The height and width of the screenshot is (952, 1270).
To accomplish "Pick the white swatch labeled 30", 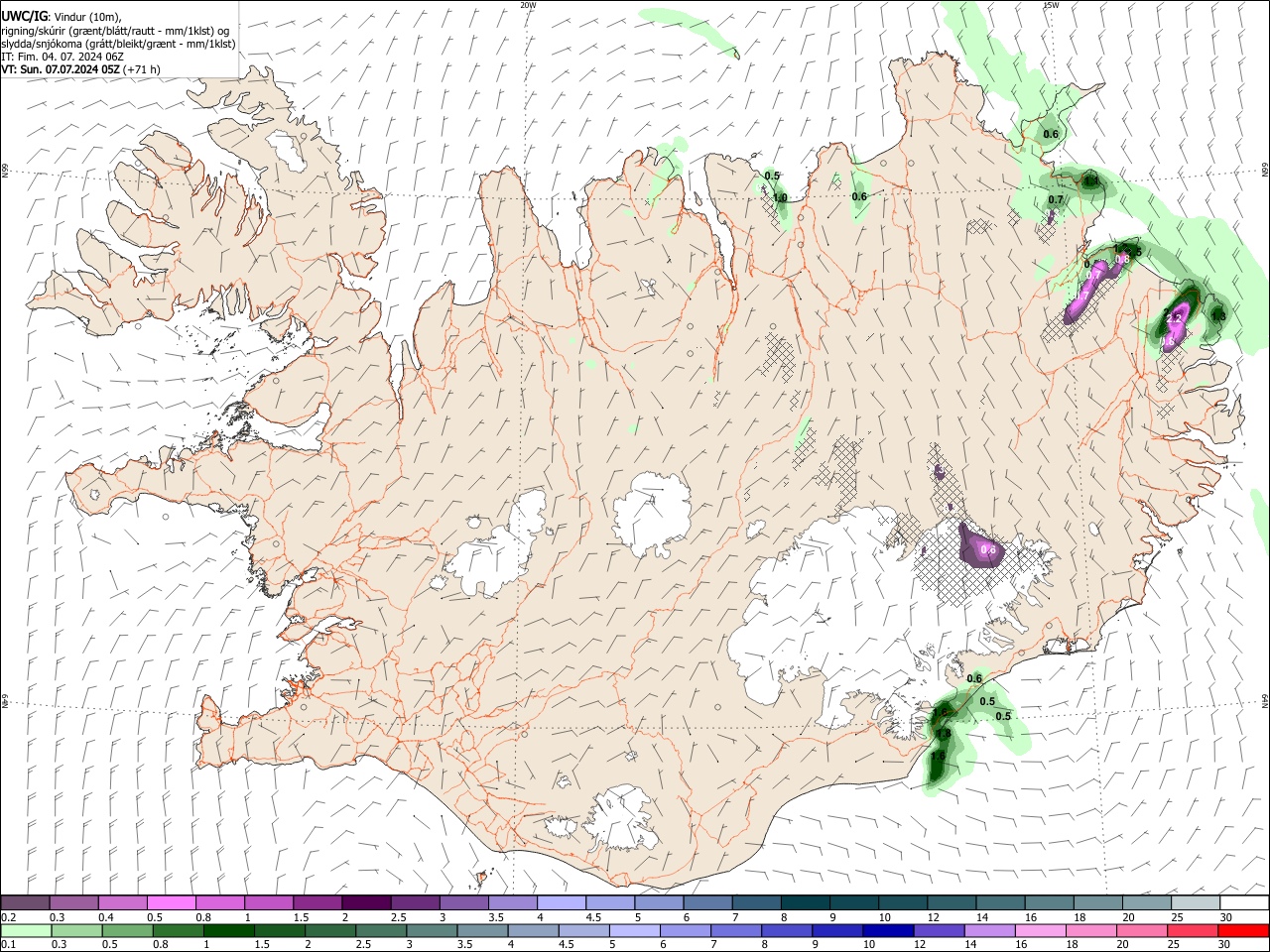I will [1243, 902].
